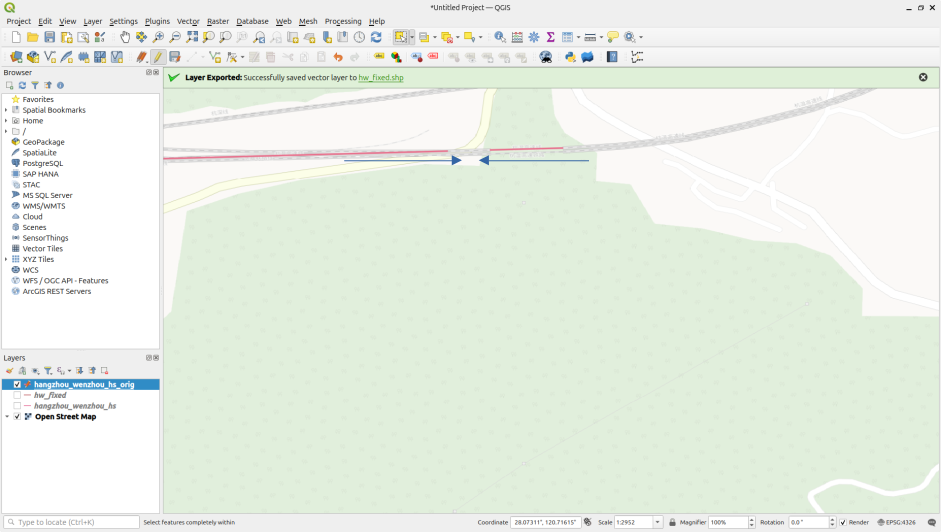This screenshot has width=941, height=532.
Task: Dismiss the Layer Exported message bar
Action: point(923,77)
